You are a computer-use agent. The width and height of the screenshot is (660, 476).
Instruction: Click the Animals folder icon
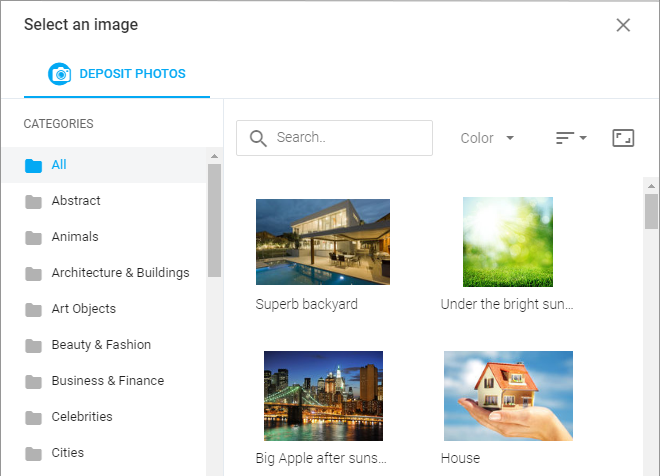click(x=33, y=237)
